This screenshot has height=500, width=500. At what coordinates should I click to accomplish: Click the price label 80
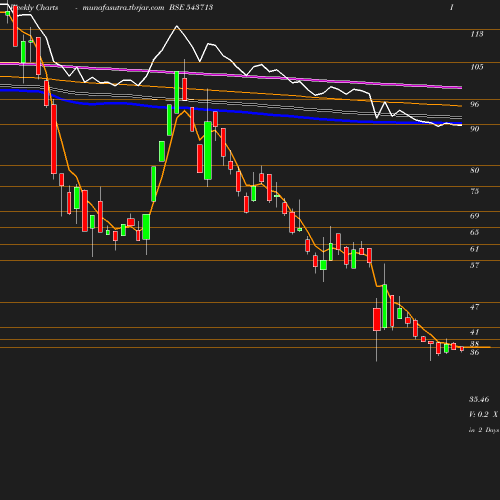point(474,170)
